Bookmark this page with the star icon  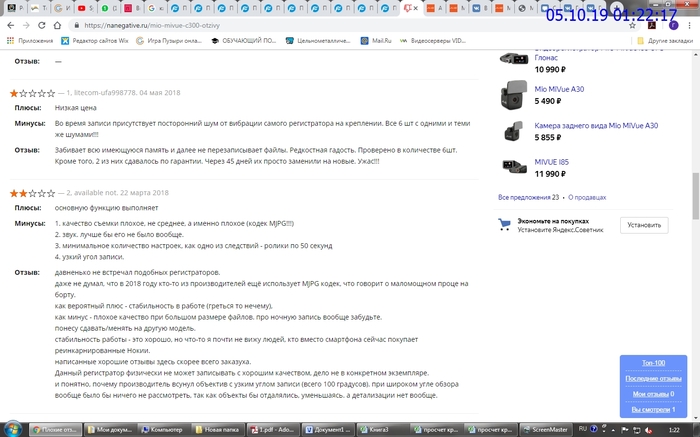tap(632, 25)
